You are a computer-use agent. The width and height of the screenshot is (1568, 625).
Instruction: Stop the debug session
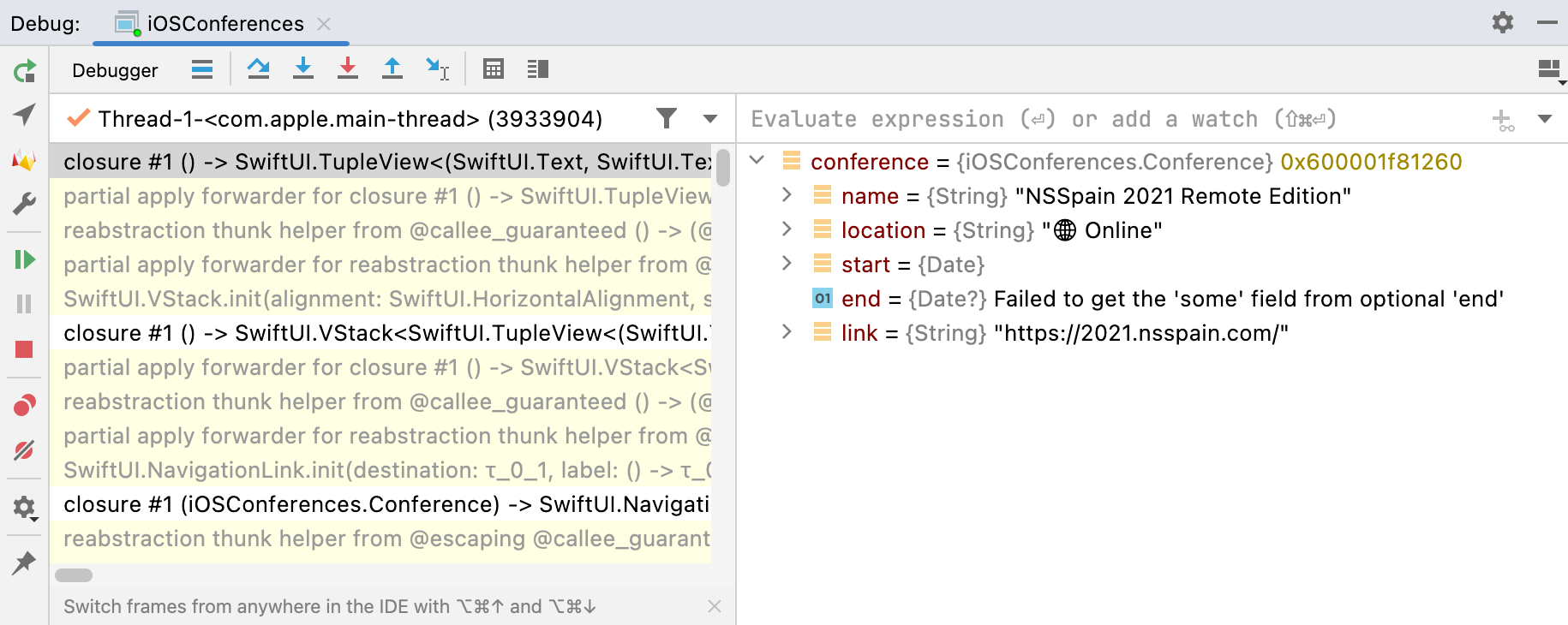point(24,349)
